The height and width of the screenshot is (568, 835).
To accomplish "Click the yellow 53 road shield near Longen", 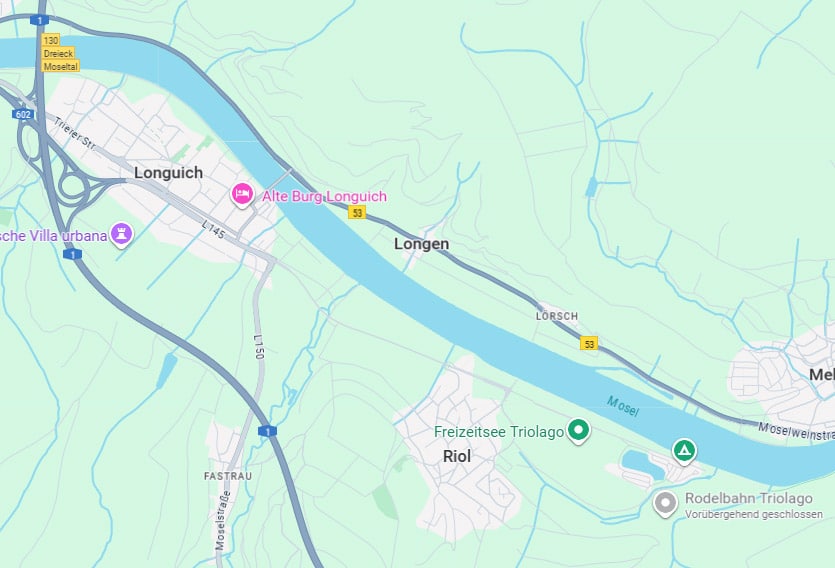I will [x=357, y=212].
